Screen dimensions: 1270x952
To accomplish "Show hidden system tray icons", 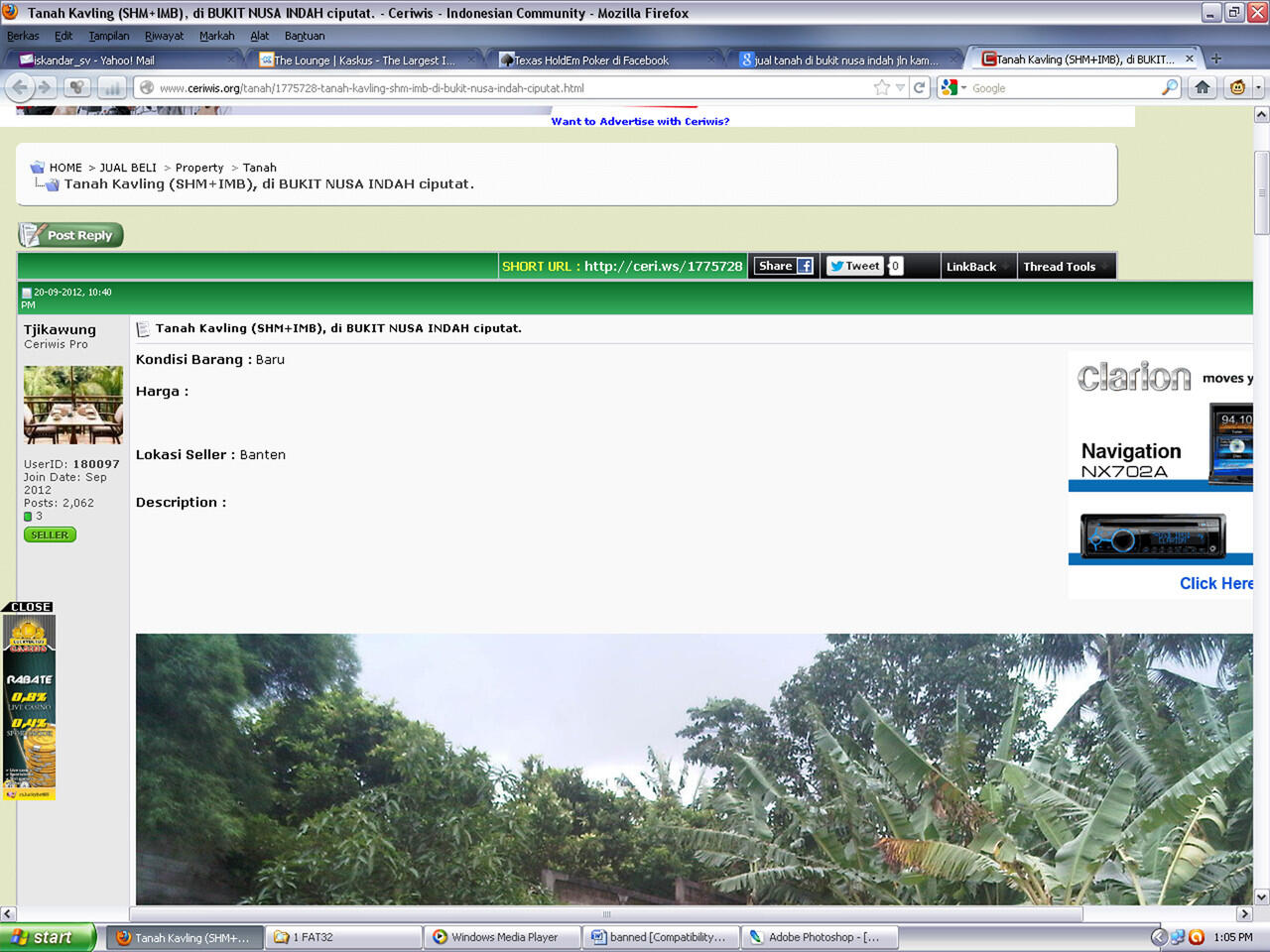I will tap(1159, 937).
